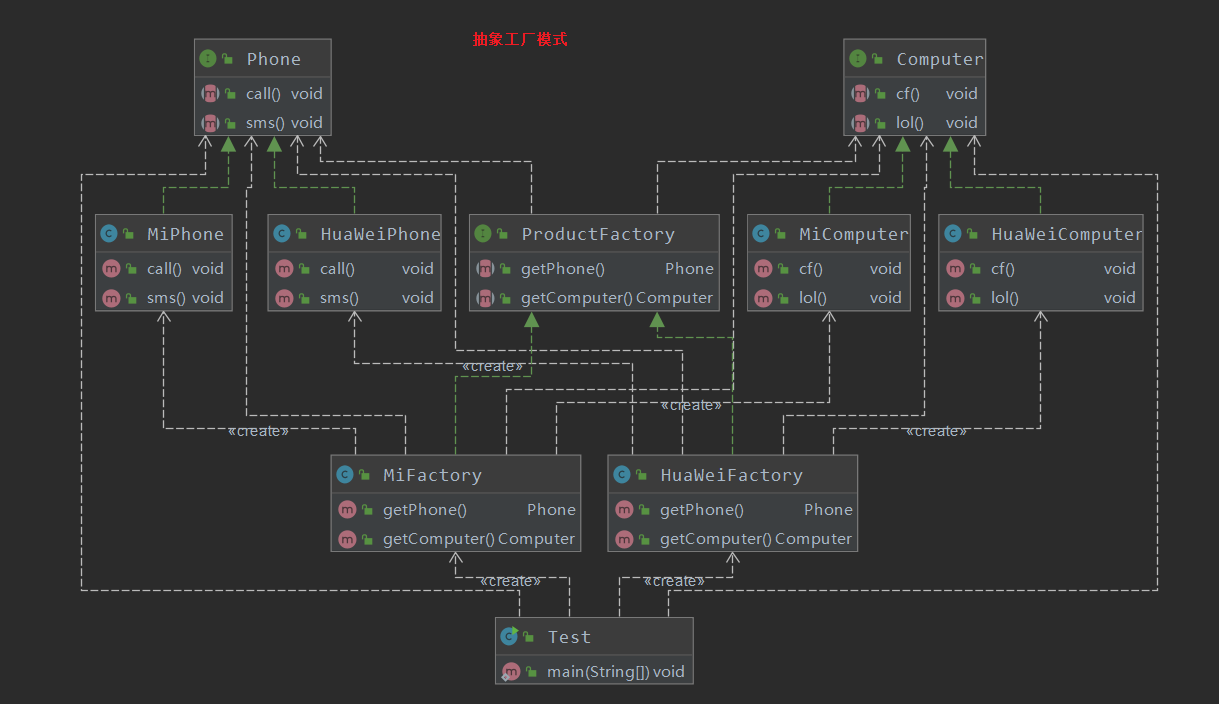The width and height of the screenshot is (1219, 704).
Task: Select the HuaWeiComputer class icon
Action: click(953, 234)
